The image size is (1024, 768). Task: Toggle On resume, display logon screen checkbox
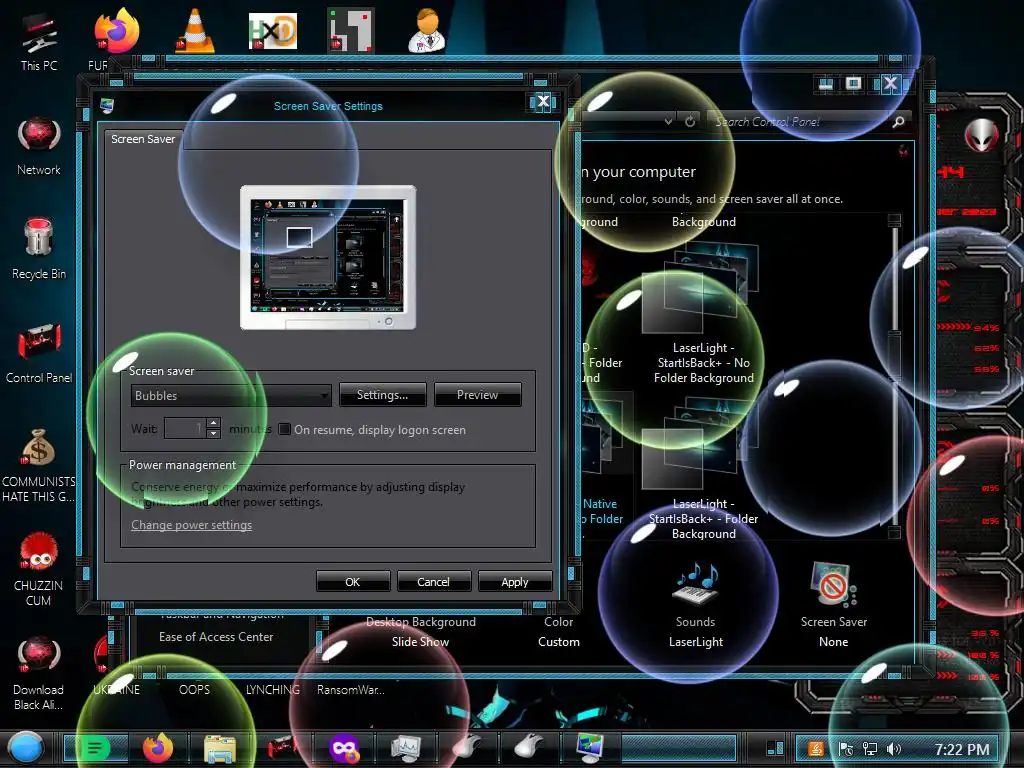[285, 429]
